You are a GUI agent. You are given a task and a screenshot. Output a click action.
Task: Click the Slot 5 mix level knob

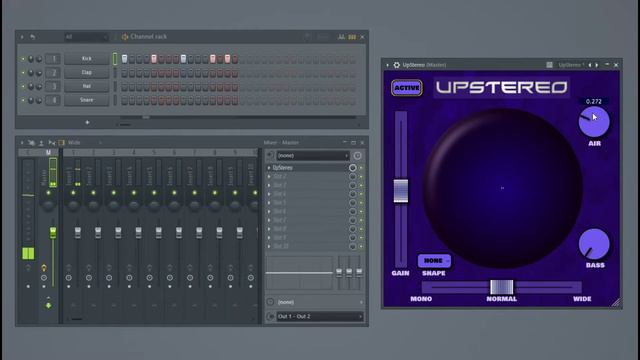click(x=353, y=203)
